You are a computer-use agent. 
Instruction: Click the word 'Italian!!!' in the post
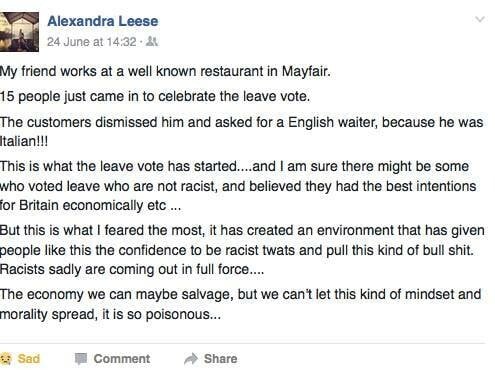pyautogui.click(x=24, y=141)
